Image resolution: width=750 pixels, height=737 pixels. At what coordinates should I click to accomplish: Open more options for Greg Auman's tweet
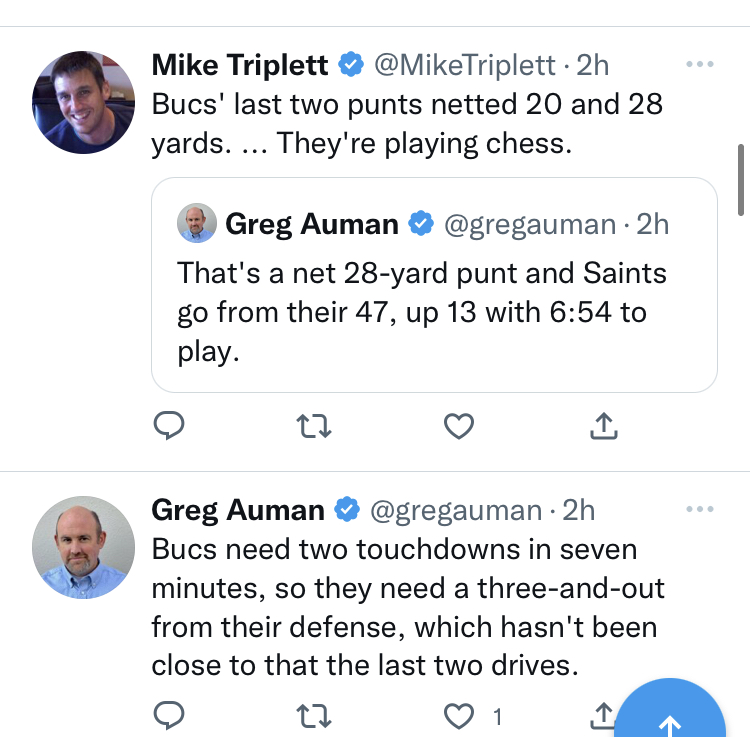tap(700, 510)
